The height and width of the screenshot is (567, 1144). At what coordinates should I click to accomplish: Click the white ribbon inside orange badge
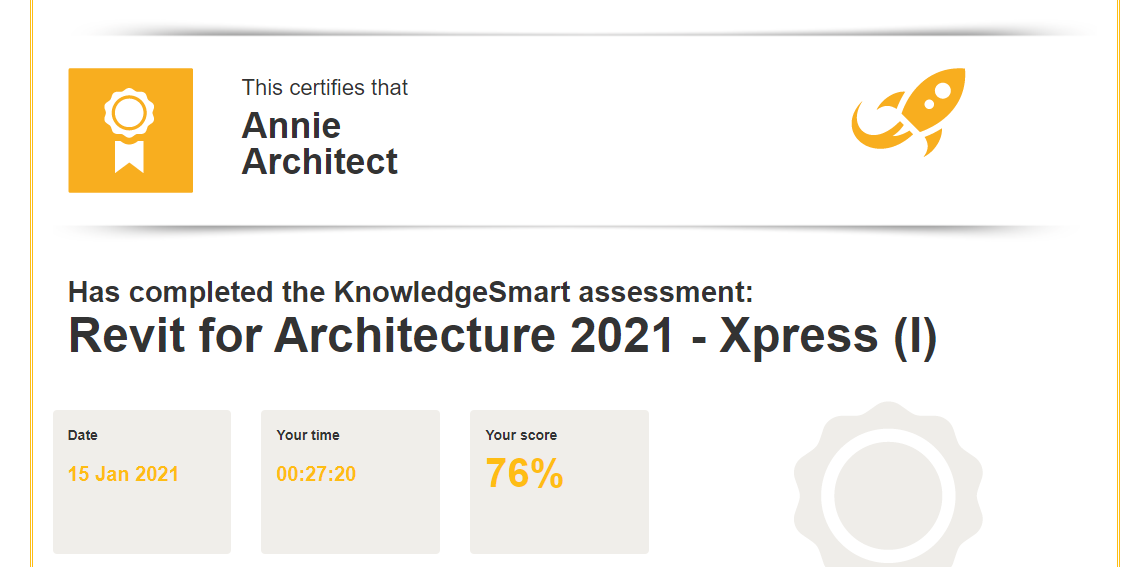tap(130, 155)
